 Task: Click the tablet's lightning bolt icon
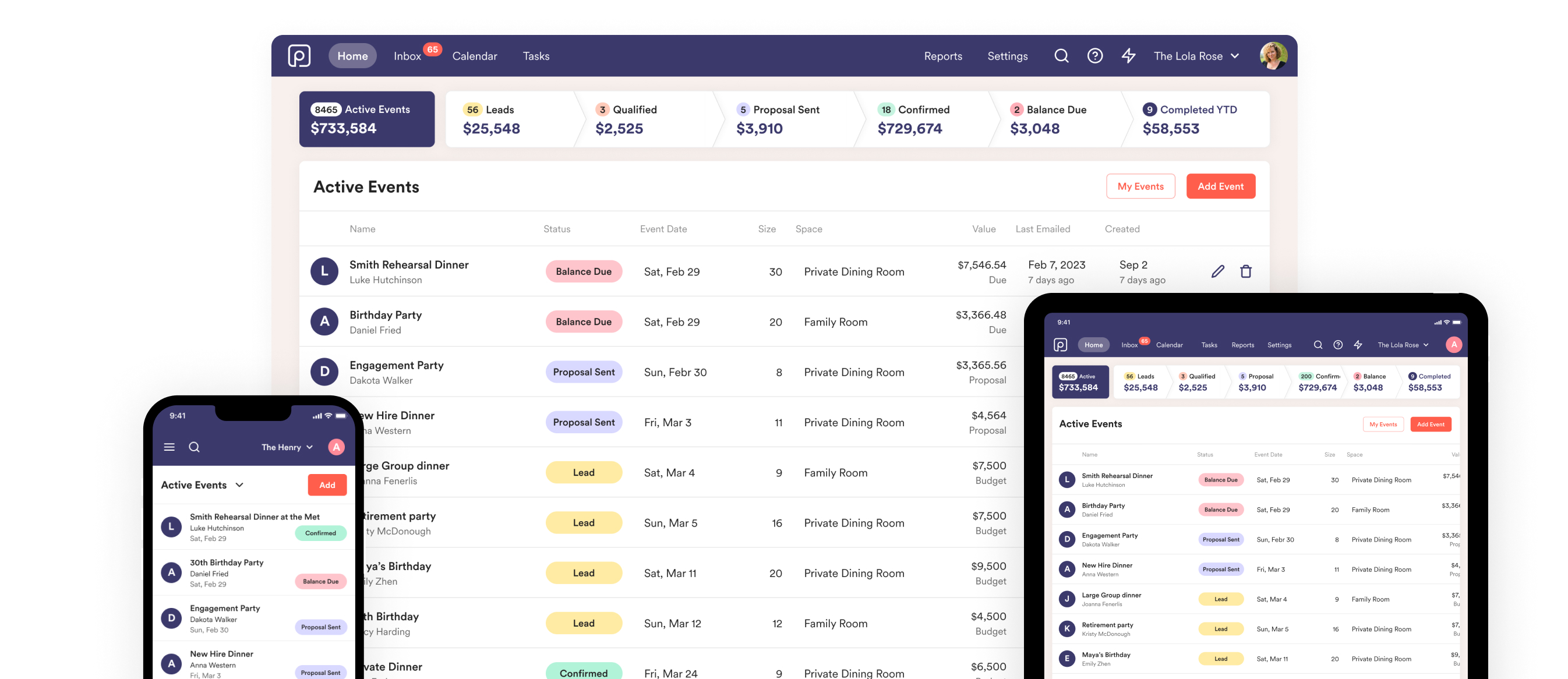pos(1357,345)
